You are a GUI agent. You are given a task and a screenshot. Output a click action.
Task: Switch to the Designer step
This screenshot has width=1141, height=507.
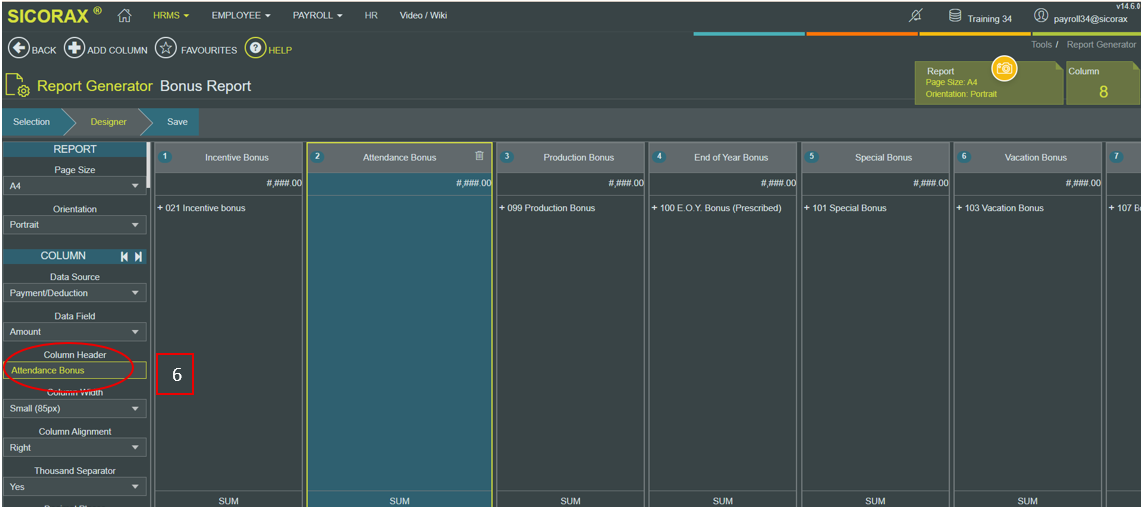click(108, 122)
